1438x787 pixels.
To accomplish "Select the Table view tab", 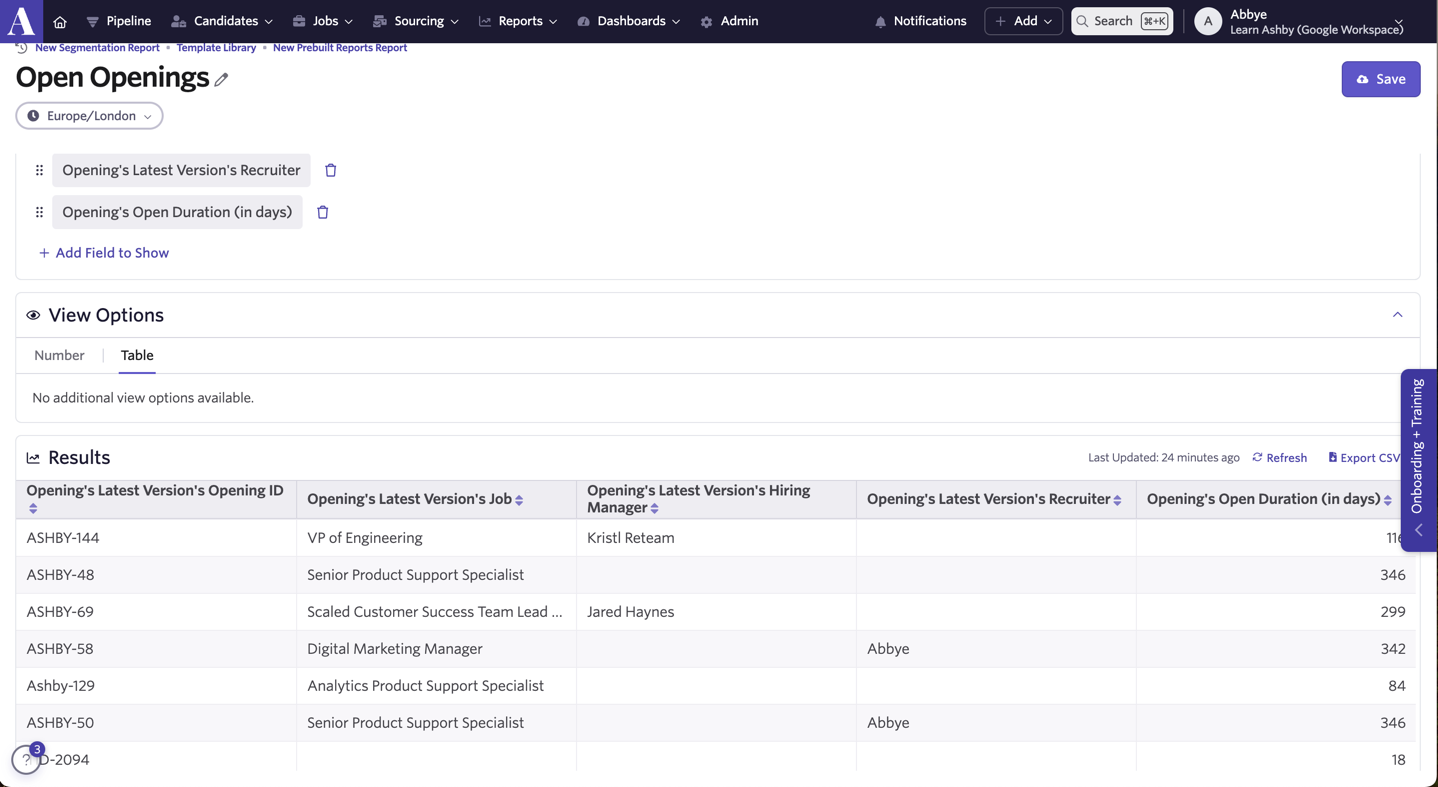I will coord(137,355).
